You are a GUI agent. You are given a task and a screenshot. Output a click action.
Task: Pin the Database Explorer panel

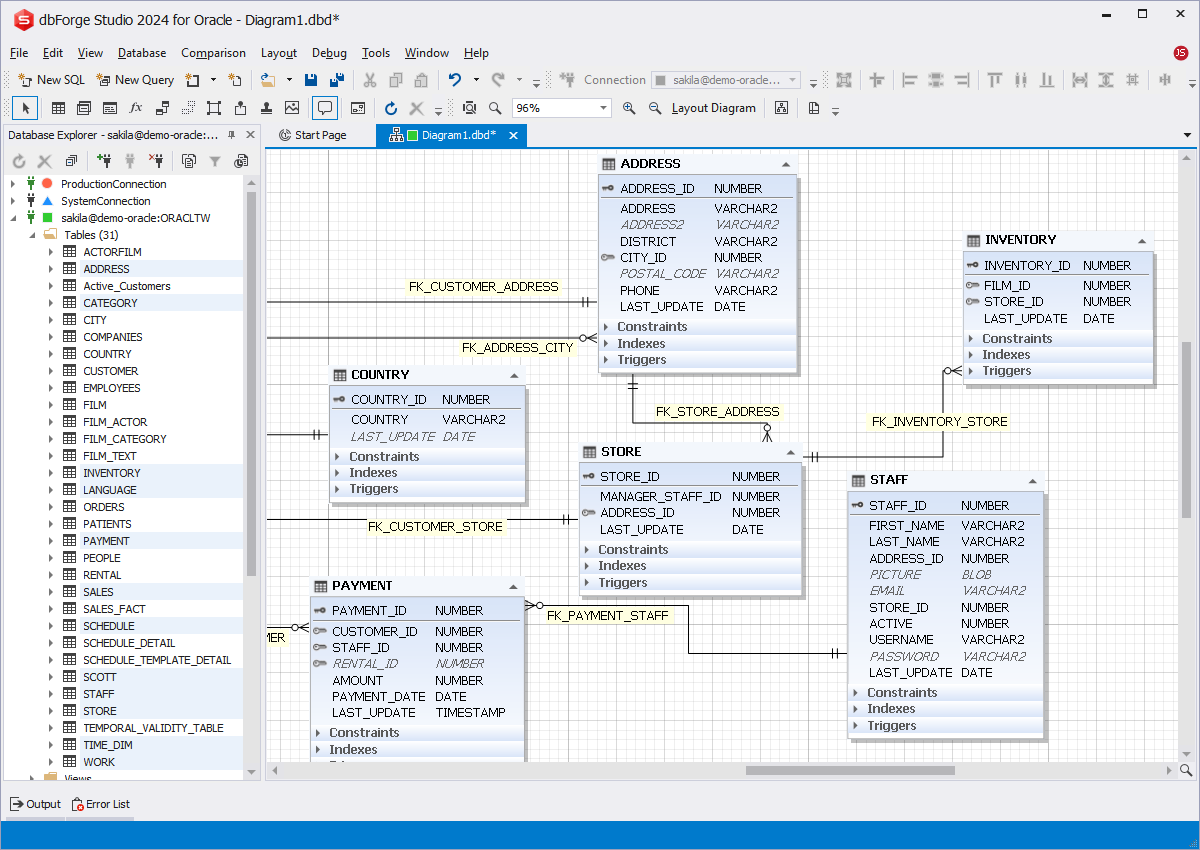click(232, 135)
